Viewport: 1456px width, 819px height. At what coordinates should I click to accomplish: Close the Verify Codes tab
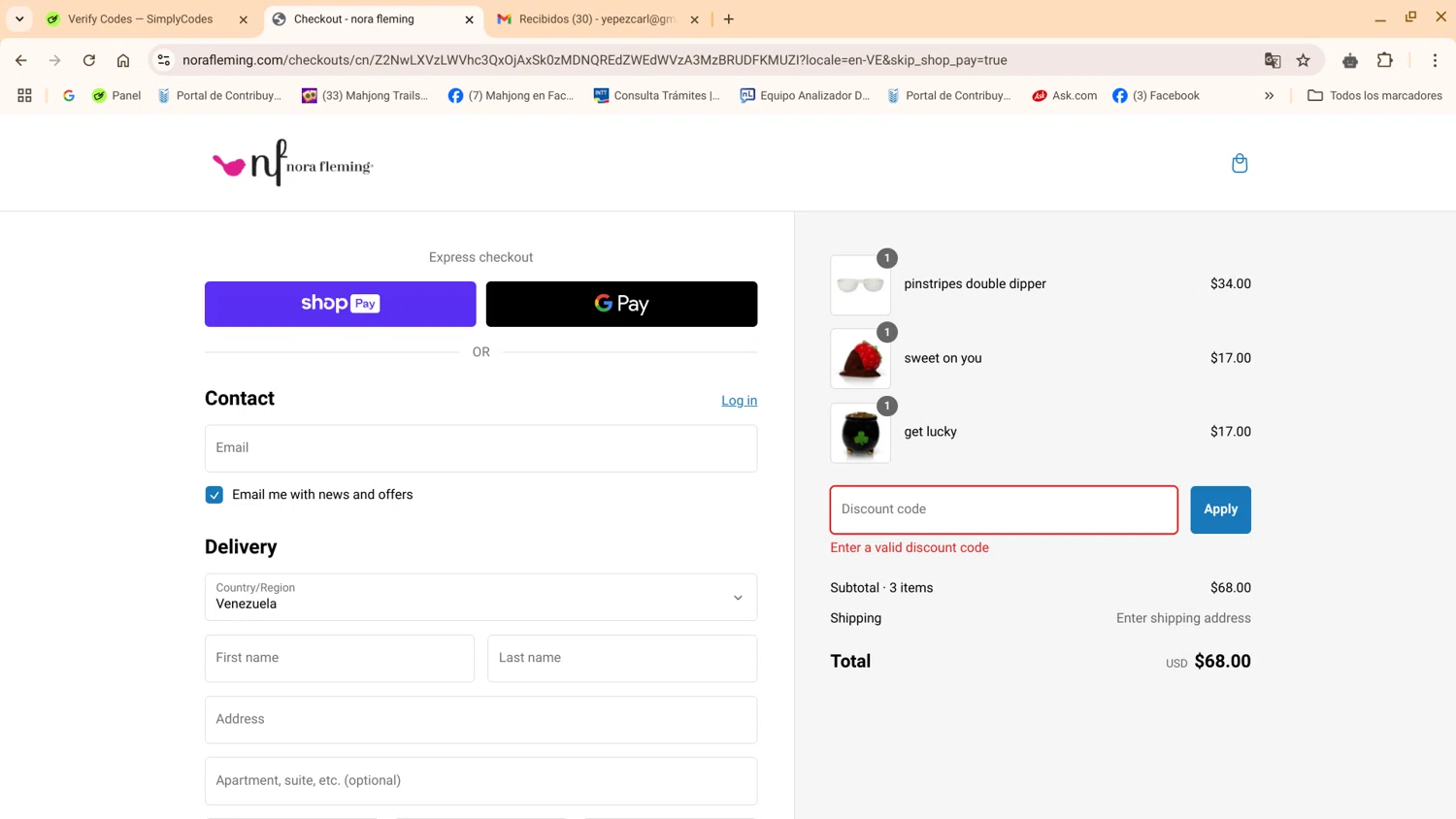point(244,19)
